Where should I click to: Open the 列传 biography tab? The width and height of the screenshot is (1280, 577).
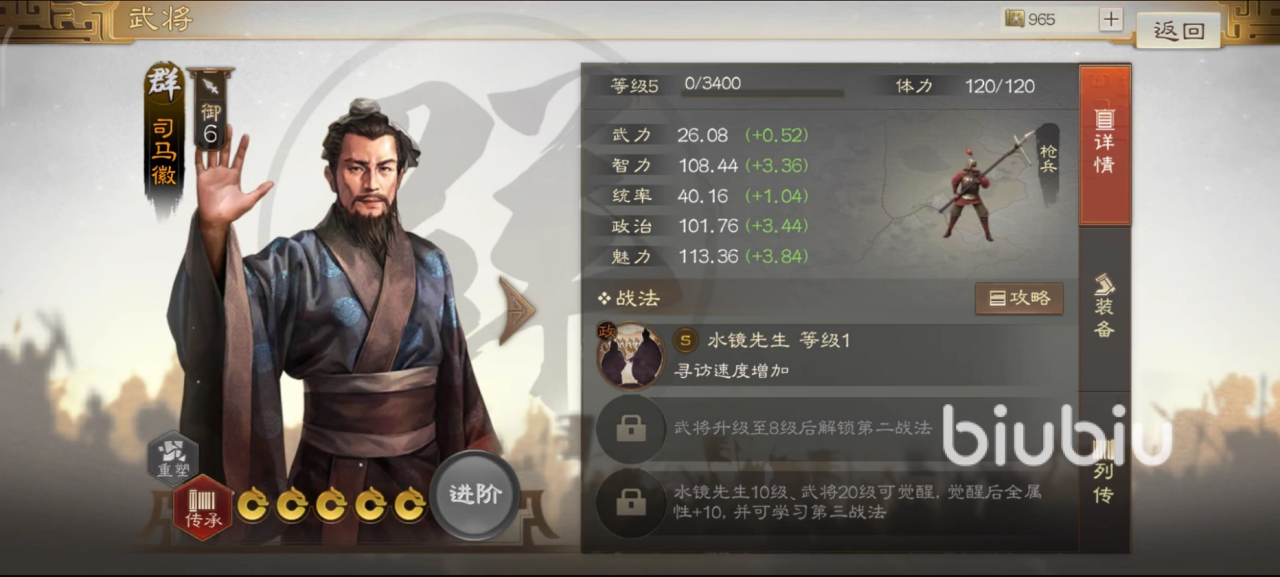(1105, 470)
